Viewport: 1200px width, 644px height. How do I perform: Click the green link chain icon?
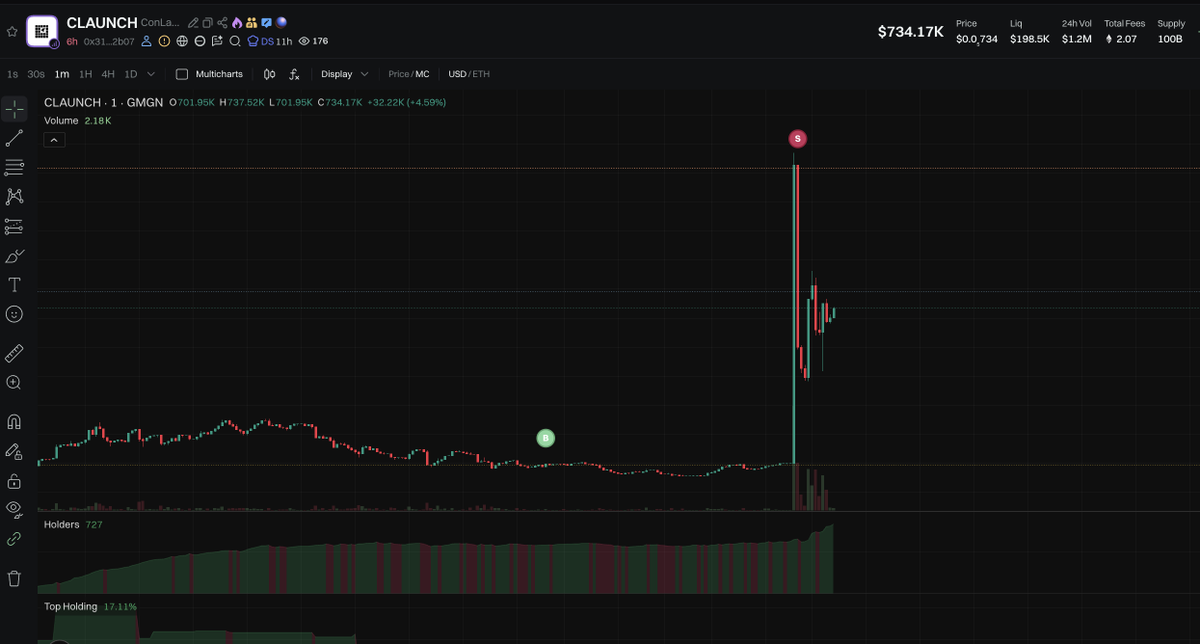click(14, 539)
